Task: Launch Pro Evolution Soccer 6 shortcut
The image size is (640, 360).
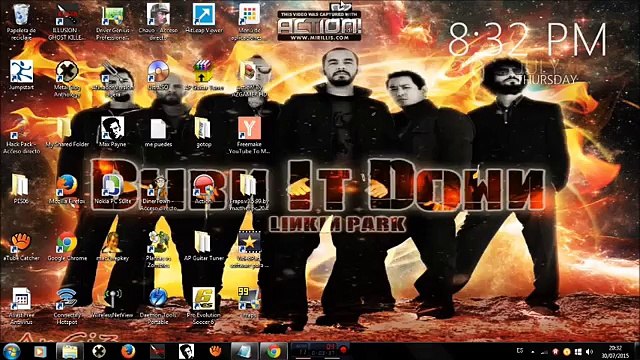Action: [203, 306]
